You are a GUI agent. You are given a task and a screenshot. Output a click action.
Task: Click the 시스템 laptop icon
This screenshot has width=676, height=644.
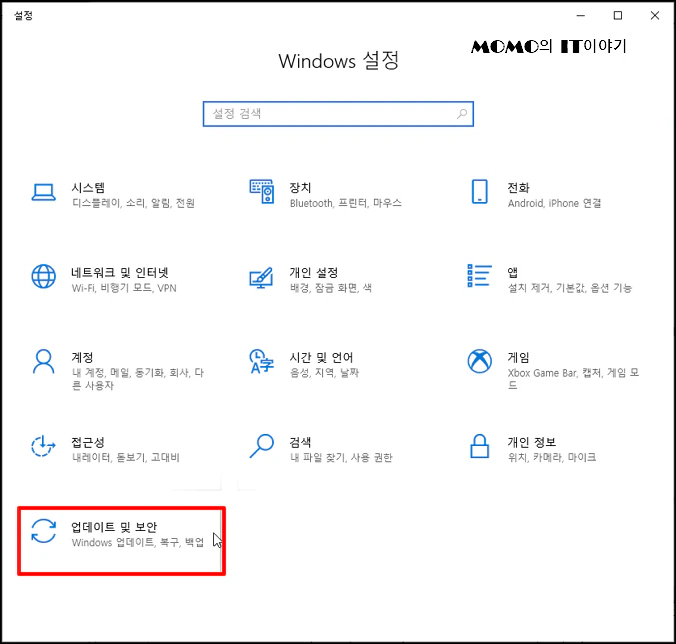[x=44, y=192]
